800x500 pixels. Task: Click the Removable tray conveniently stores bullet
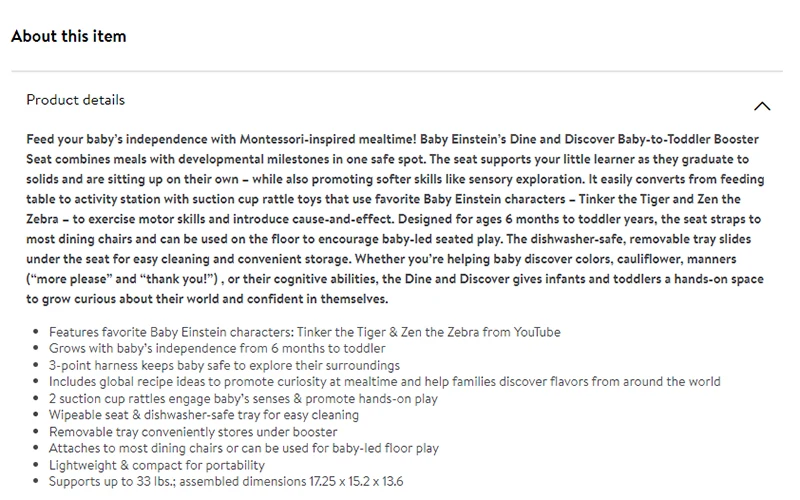pyautogui.click(x=193, y=432)
